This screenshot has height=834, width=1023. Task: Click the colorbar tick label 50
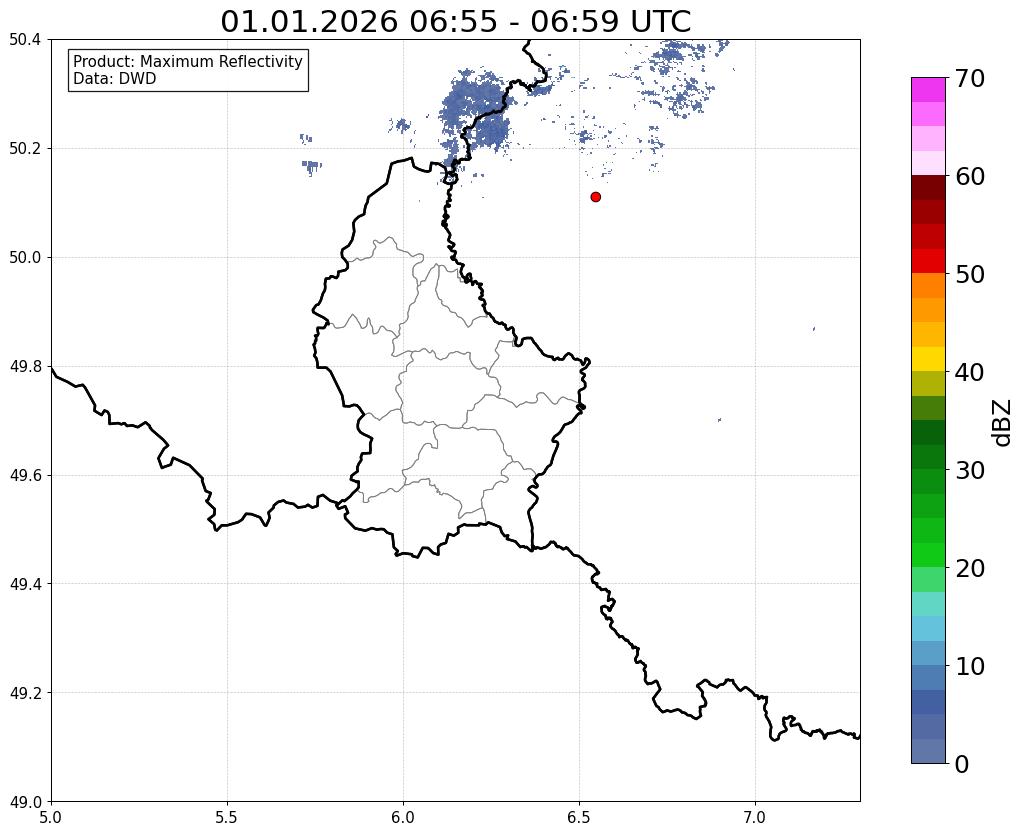970,274
